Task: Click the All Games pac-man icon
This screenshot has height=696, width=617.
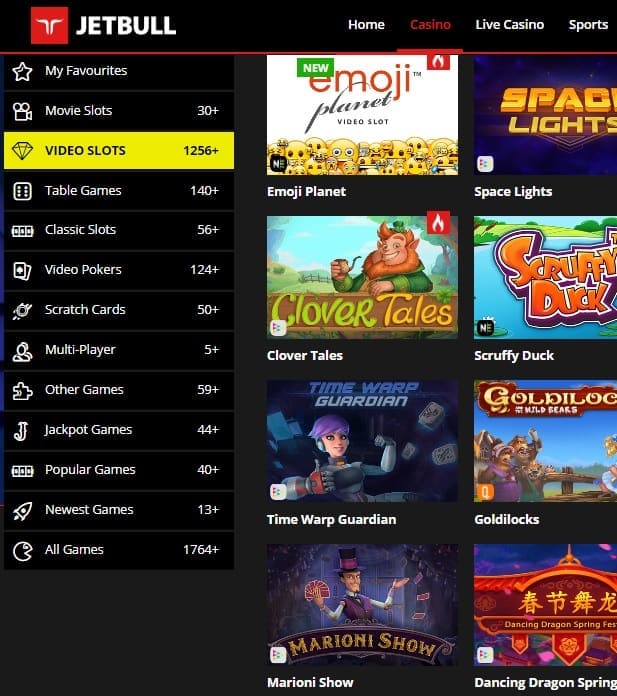Action: coord(22,552)
